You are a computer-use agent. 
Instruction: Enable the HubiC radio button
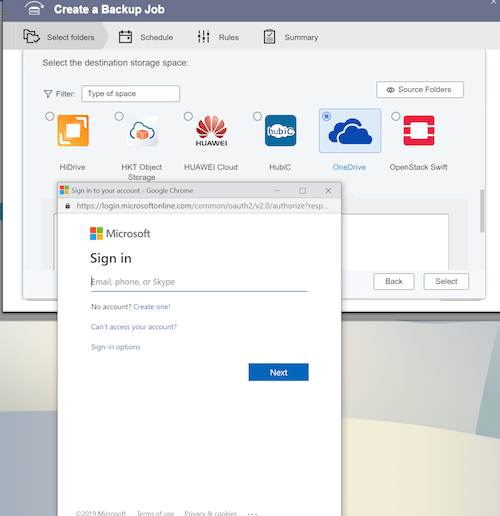click(x=257, y=116)
